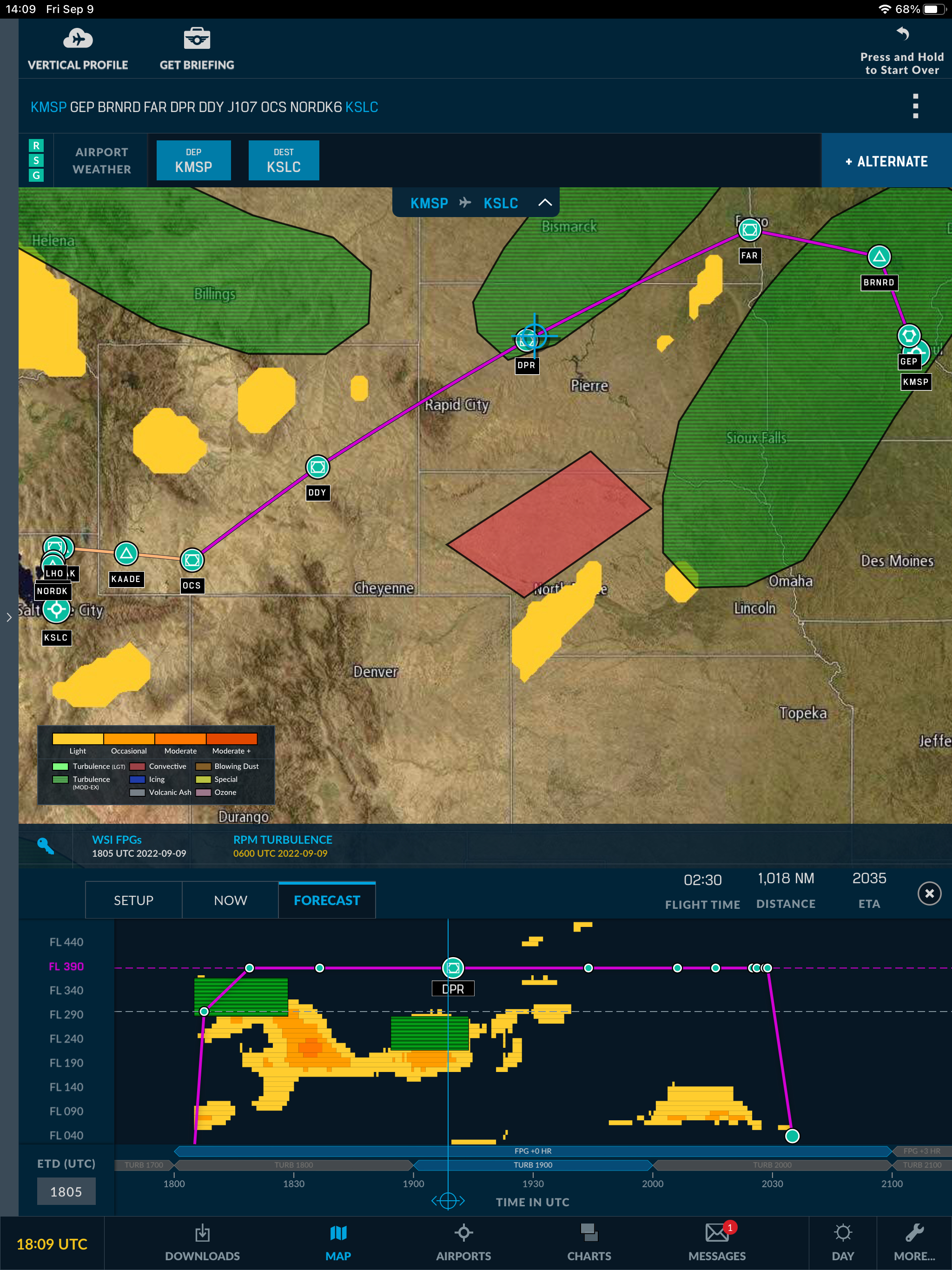Switch to the NOW tab
The height and width of the screenshot is (1270, 952).
pyautogui.click(x=230, y=900)
